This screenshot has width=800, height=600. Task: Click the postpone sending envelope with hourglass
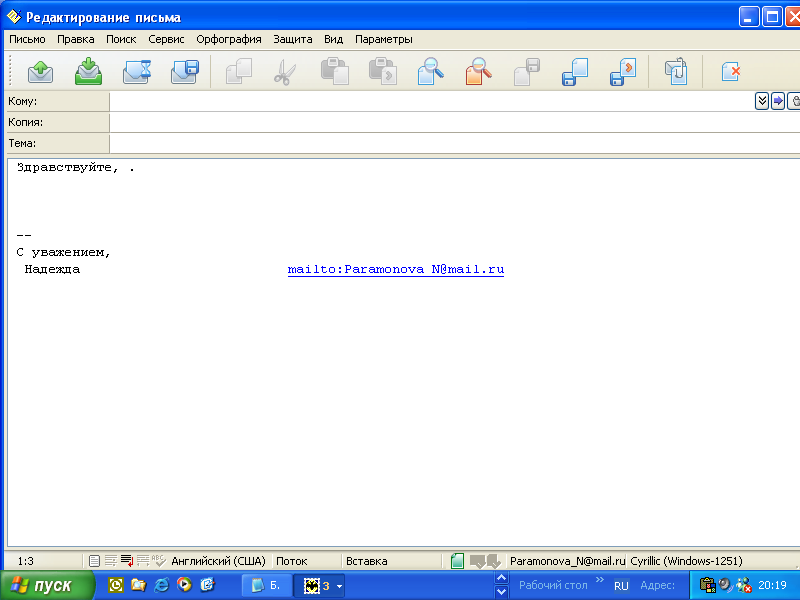(x=137, y=71)
